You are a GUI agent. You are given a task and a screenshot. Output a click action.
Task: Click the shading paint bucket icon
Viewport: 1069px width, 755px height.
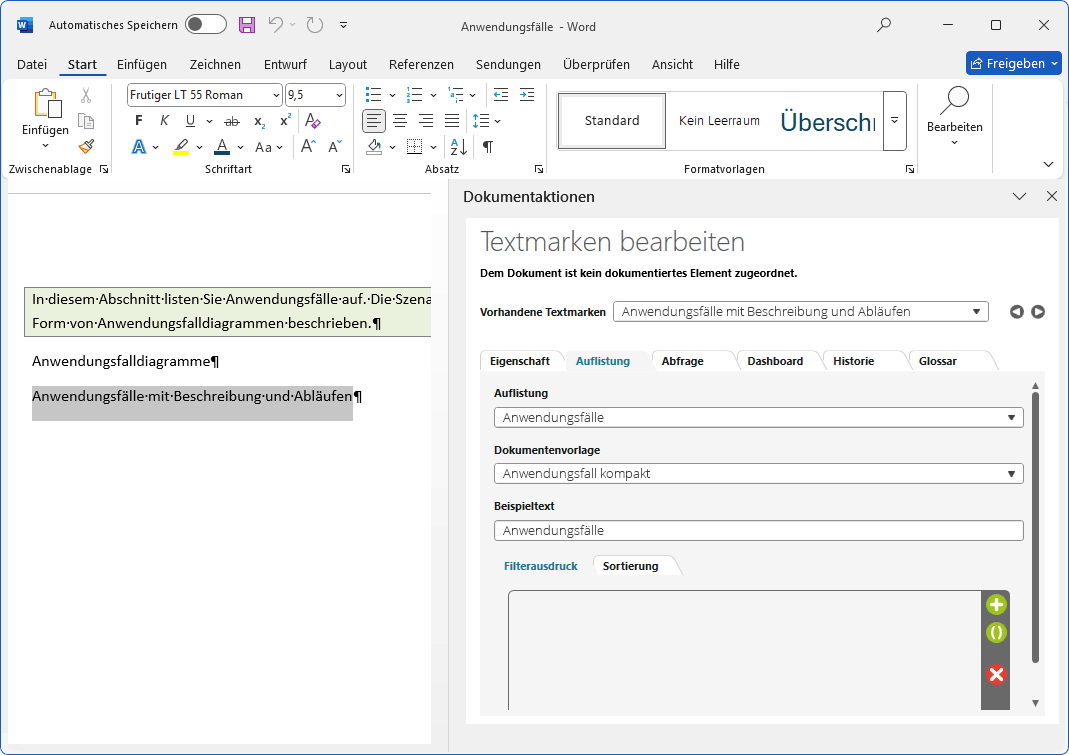374,147
